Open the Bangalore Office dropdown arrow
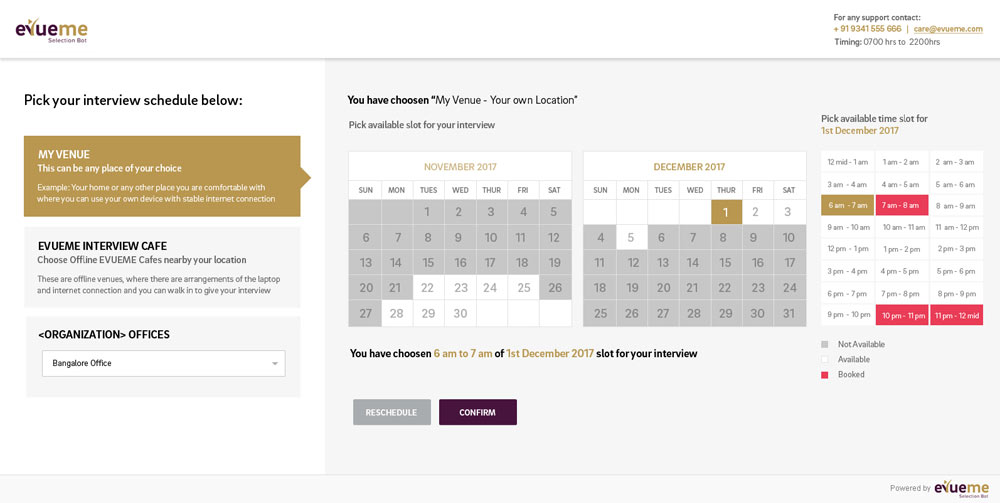Image resolution: width=1000 pixels, height=503 pixels. [x=275, y=363]
